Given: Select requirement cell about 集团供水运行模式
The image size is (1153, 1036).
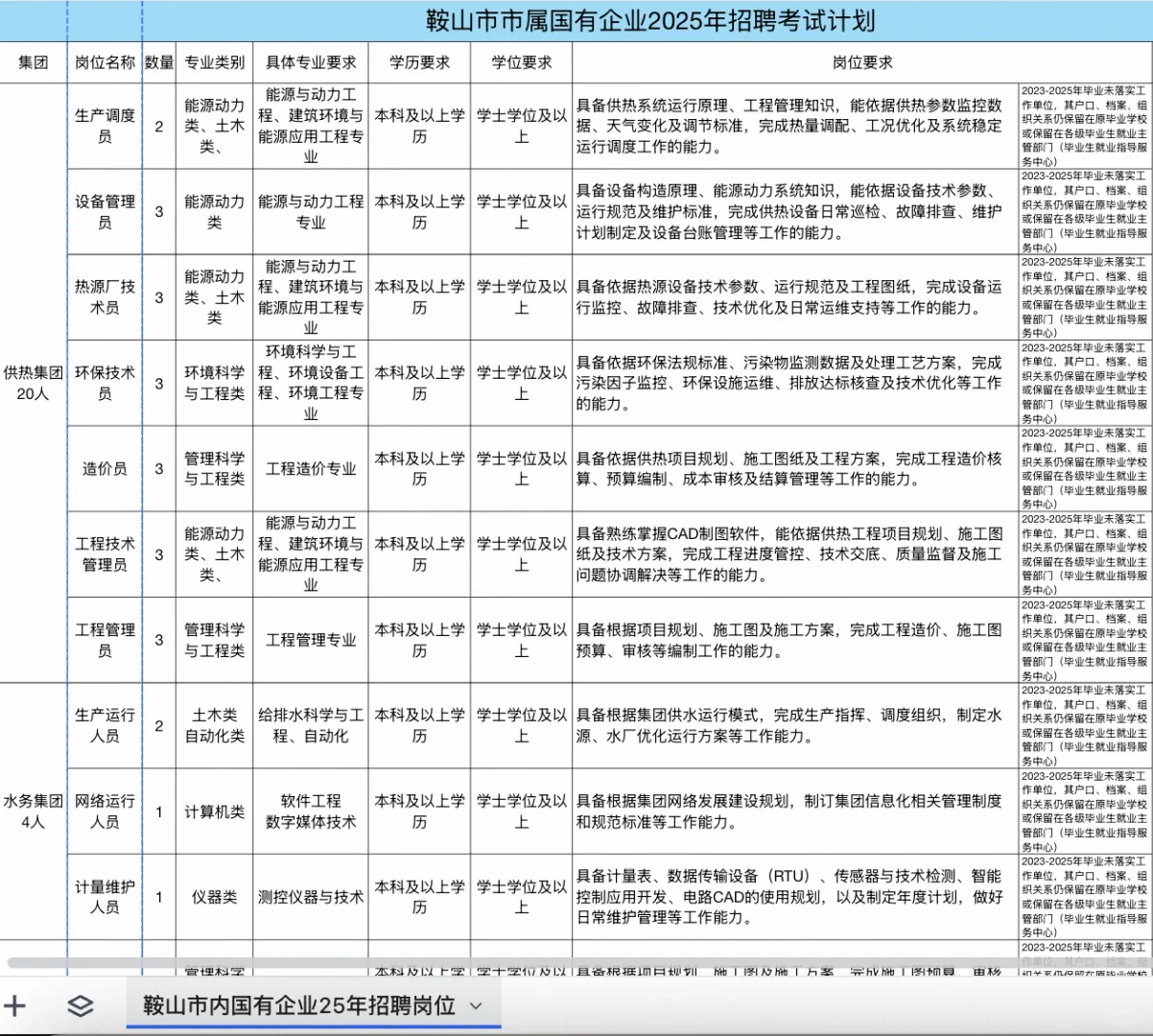Looking at the screenshot, I should (795, 725).
